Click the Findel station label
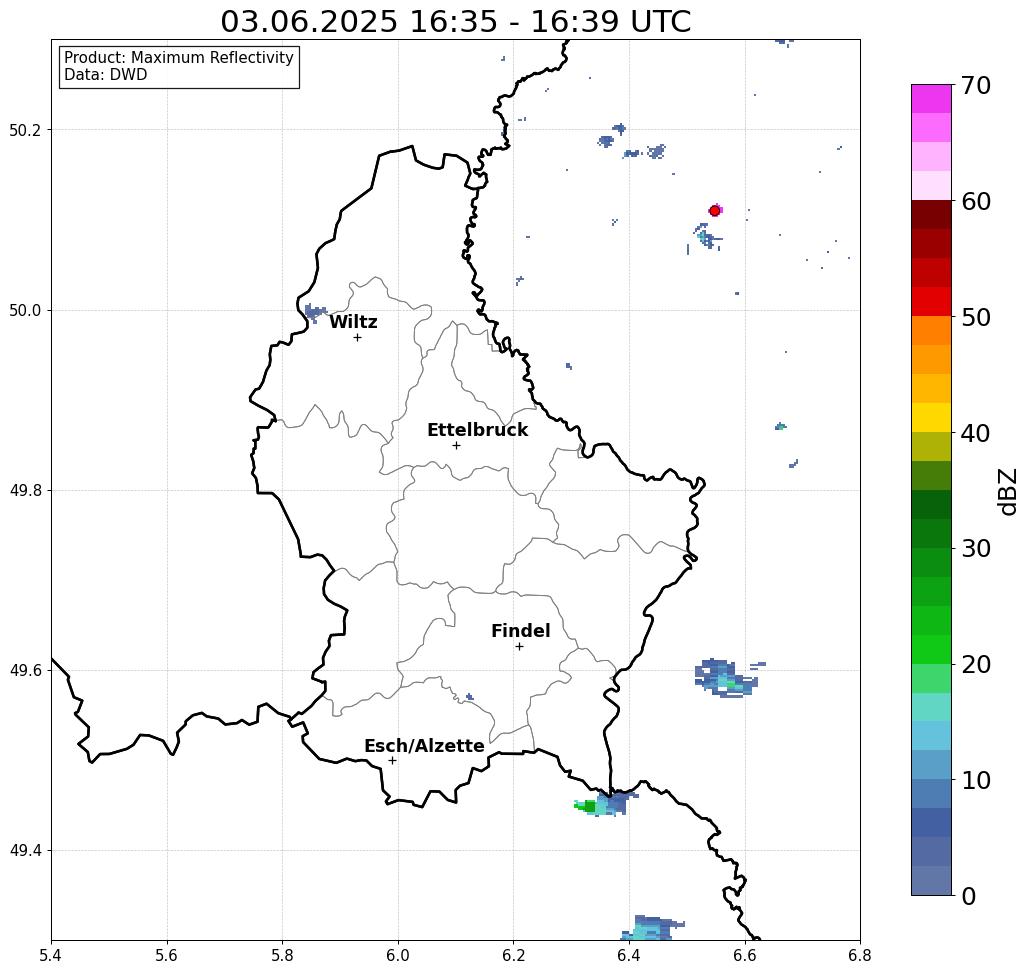Image resolution: width=1029 pixels, height=973 pixels. (520, 631)
